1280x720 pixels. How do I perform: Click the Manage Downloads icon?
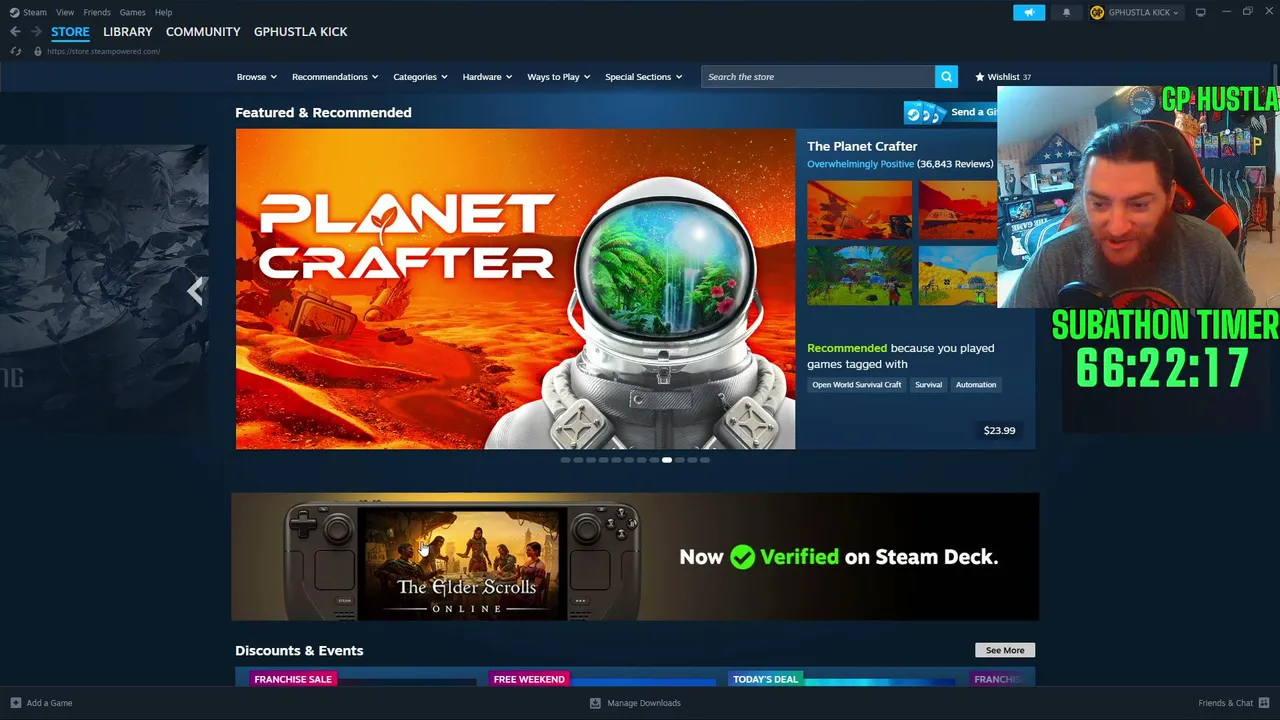[595, 703]
